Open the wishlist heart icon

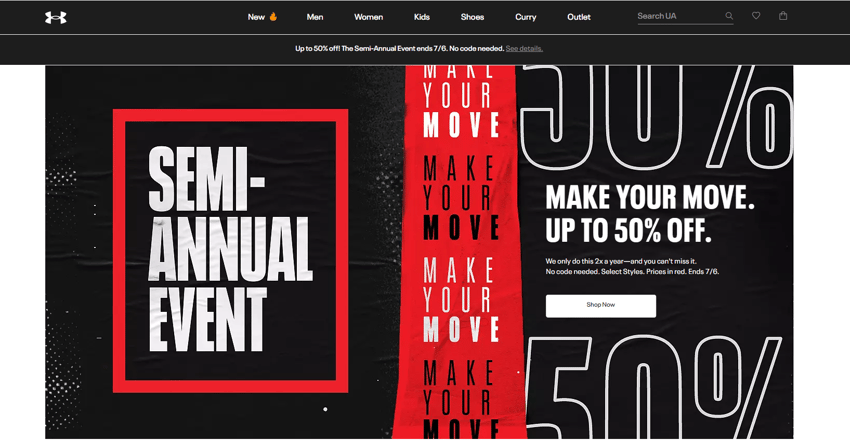pyautogui.click(x=756, y=16)
